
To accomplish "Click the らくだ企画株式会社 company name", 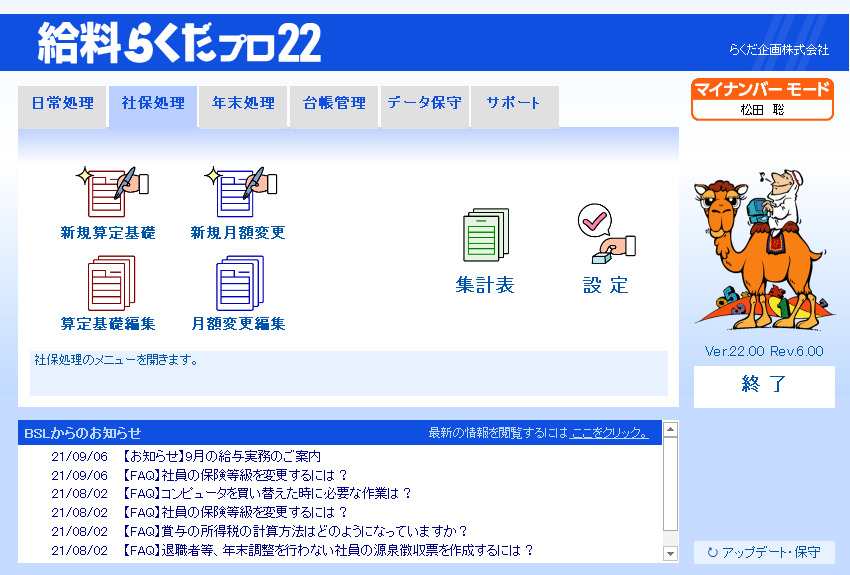I will (x=779, y=50).
